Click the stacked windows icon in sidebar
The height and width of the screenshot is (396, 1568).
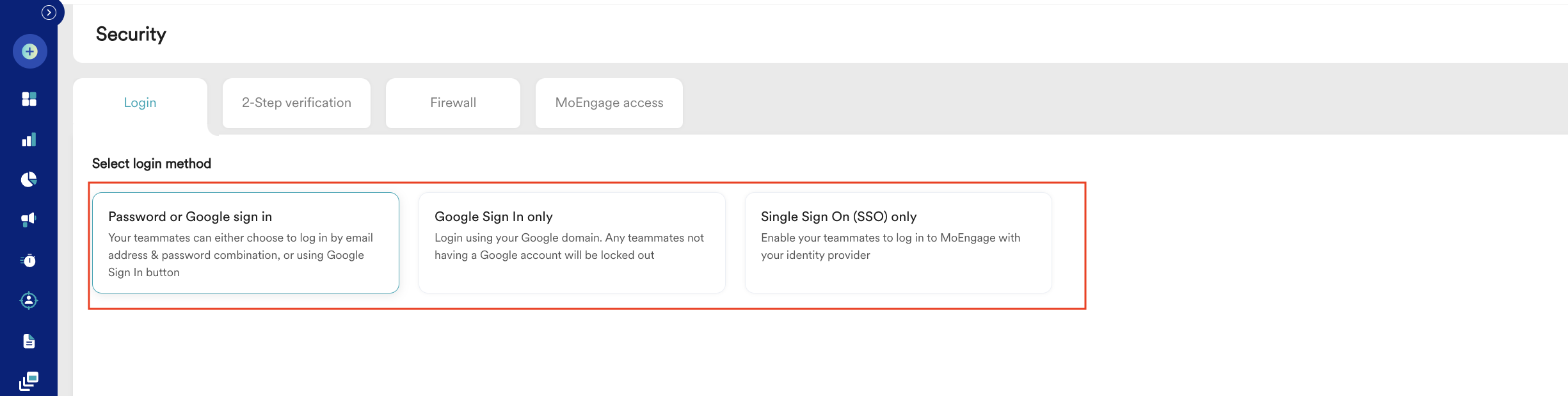pyautogui.click(x=29, y=381)
